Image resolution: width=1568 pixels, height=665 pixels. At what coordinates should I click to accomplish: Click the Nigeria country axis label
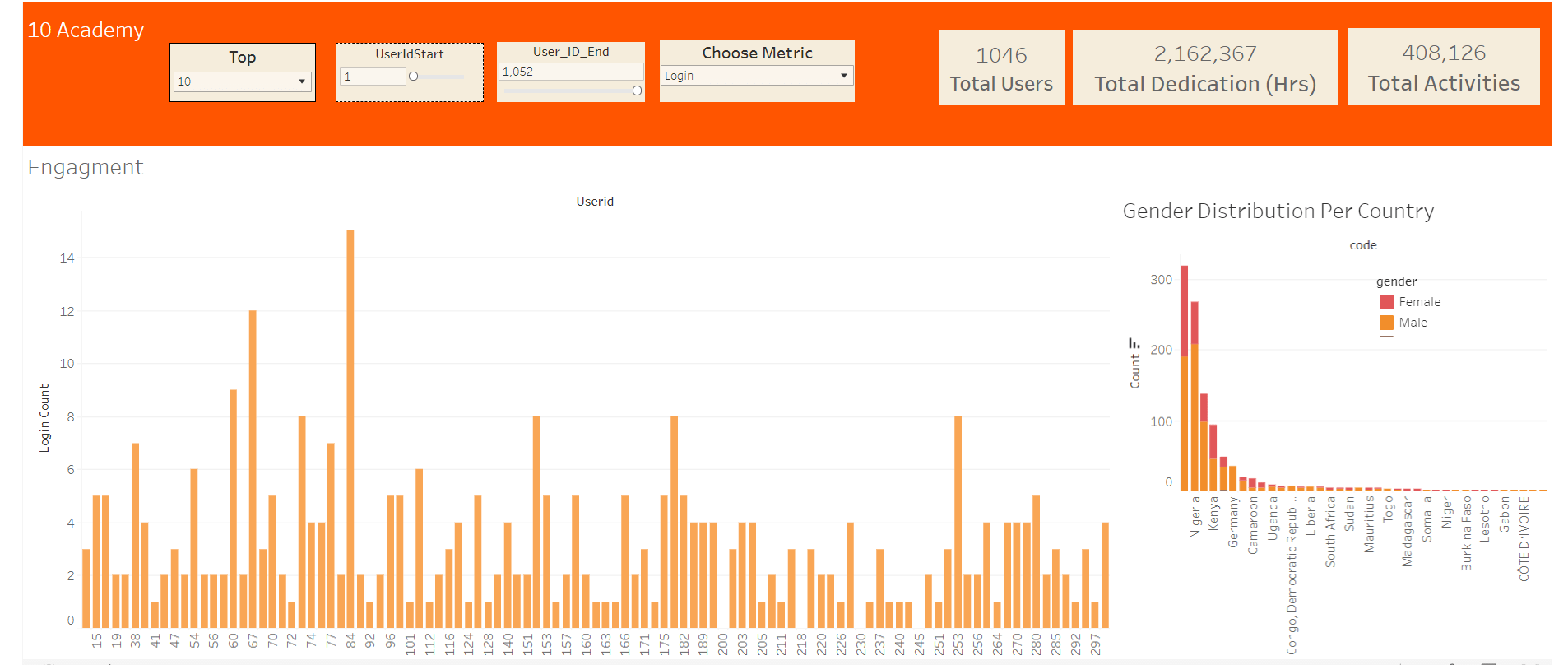point(1195,517)
